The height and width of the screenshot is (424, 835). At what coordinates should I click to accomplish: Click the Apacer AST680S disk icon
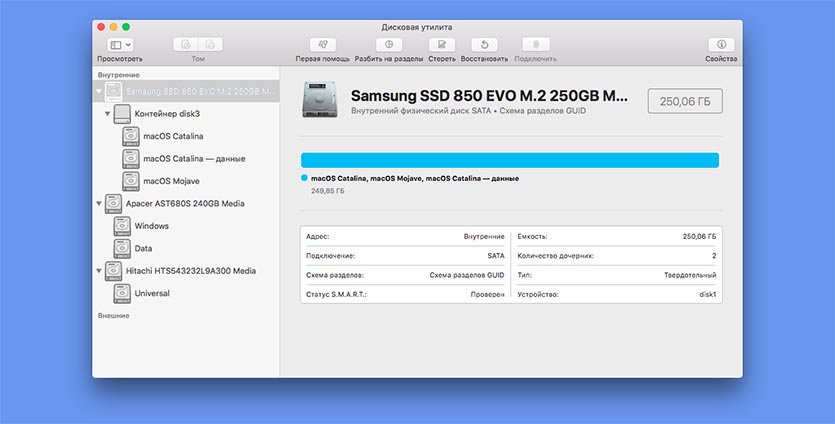point(113,203)
